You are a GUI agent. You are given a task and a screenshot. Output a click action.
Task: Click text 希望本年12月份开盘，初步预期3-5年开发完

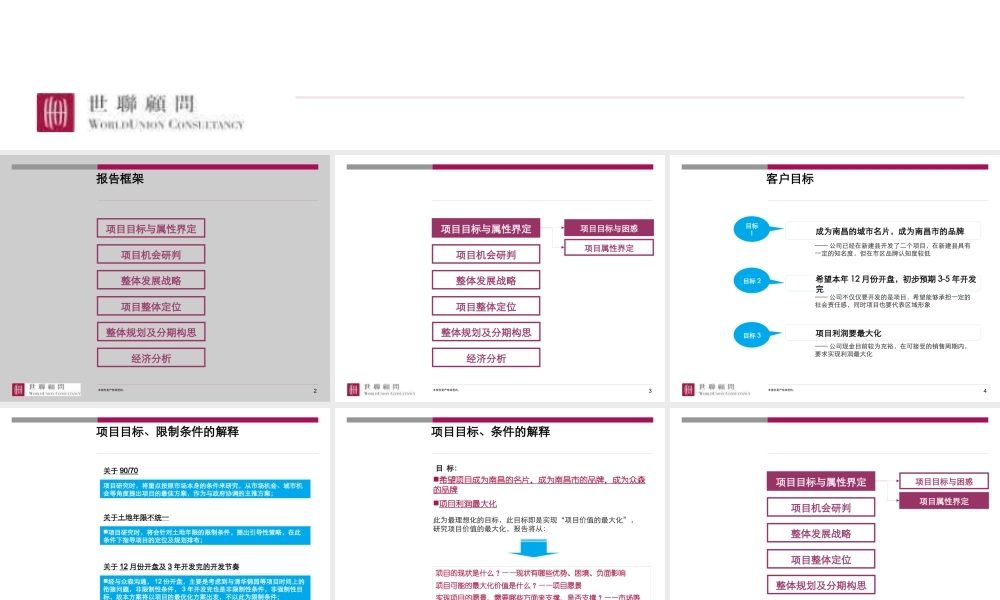895,284
